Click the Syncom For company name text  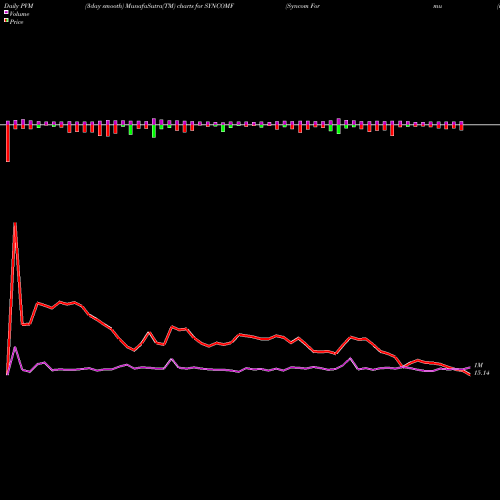point(303,6)
